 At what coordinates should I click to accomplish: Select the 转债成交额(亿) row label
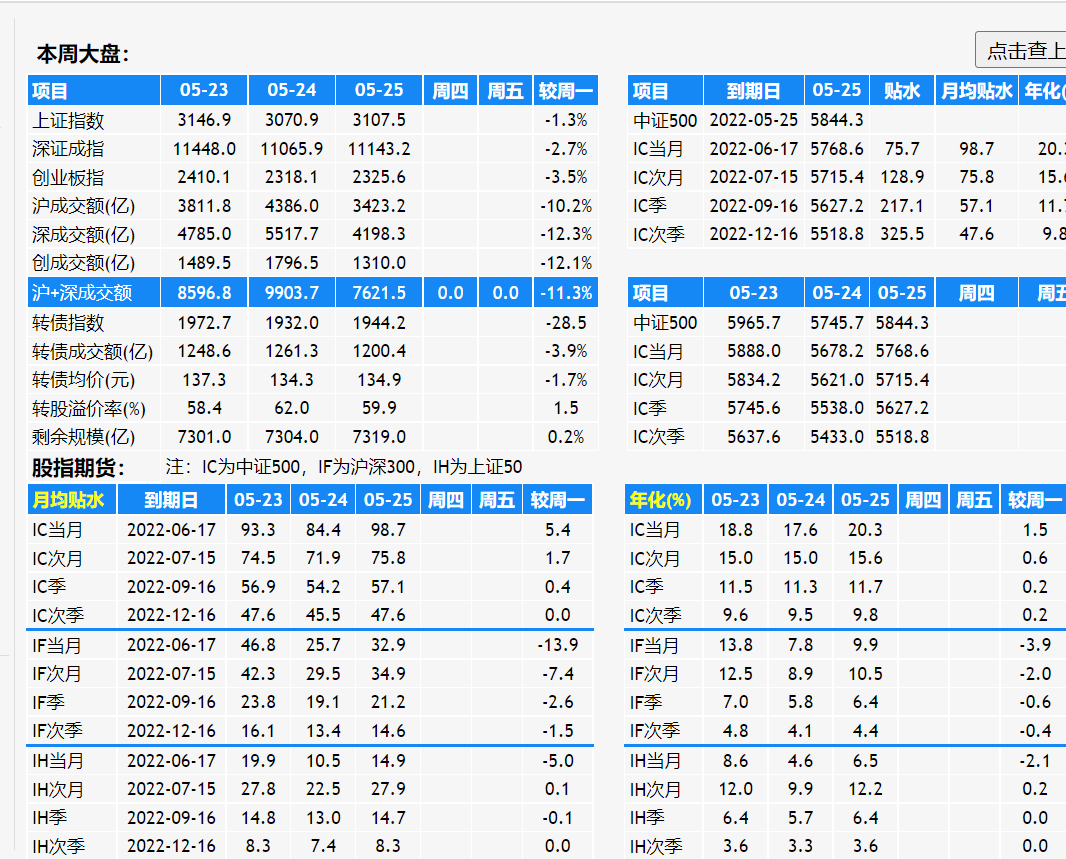92,351
